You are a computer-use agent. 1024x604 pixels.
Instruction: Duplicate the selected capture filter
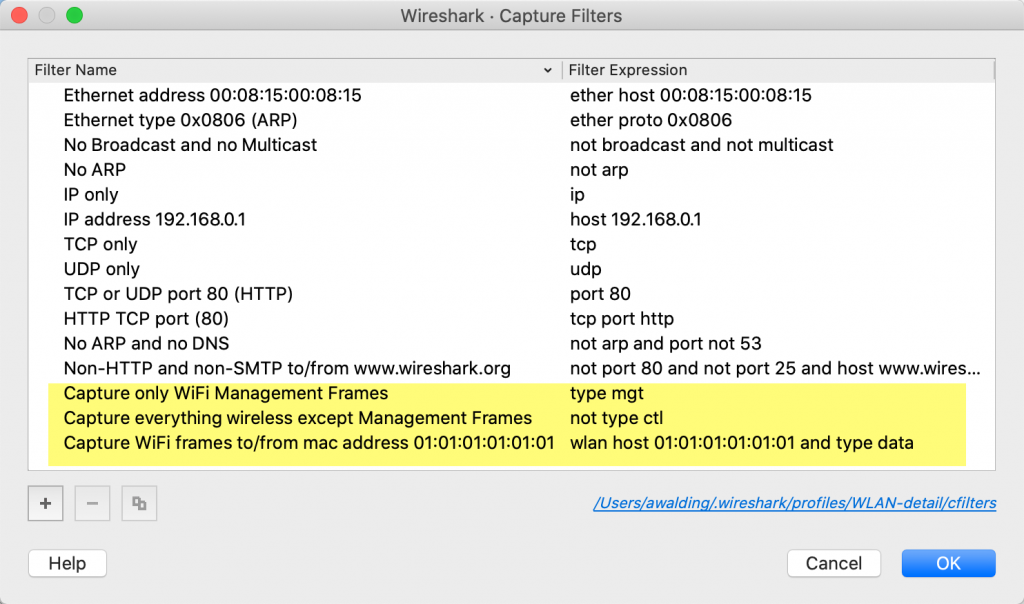(139, 503)
